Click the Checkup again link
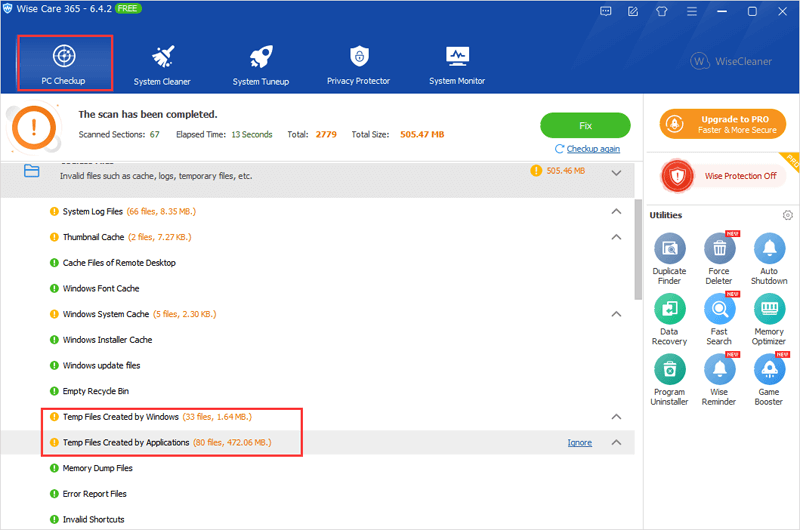 pyautogui.click(x=593, y=149)
